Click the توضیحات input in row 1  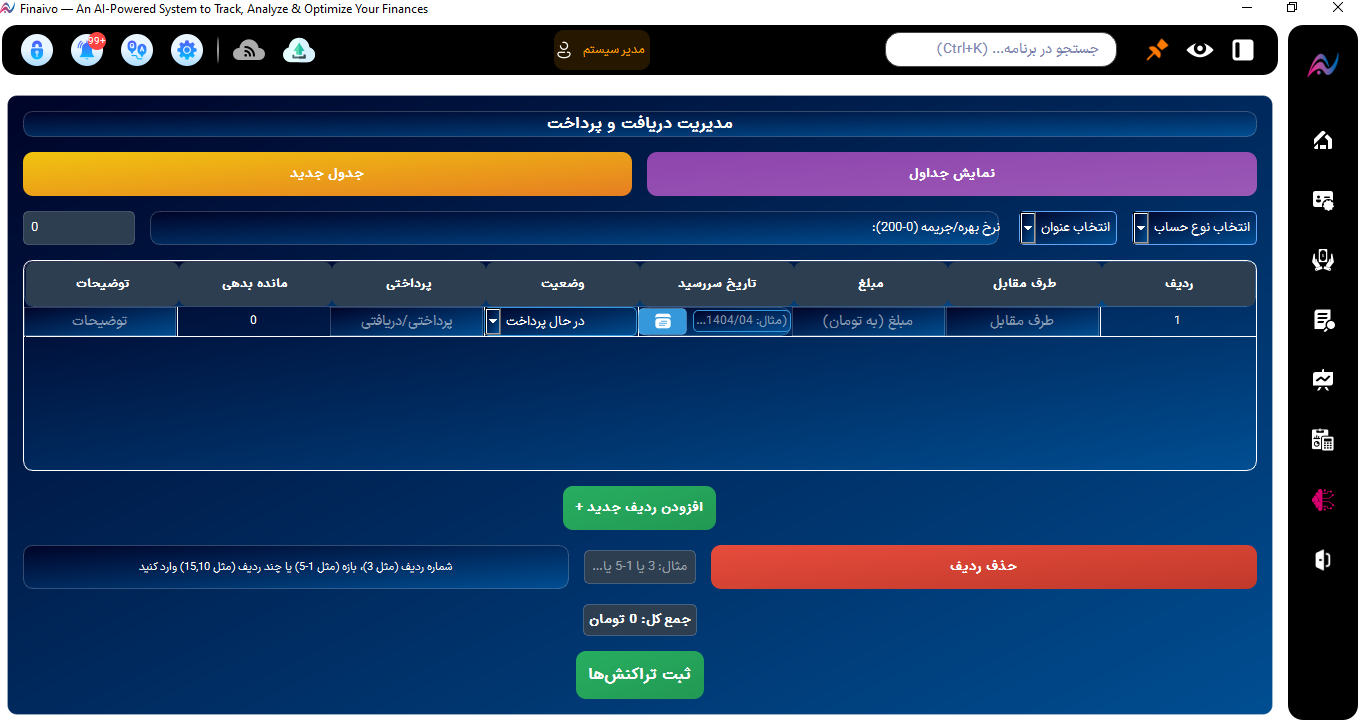[x=101, y=321]
